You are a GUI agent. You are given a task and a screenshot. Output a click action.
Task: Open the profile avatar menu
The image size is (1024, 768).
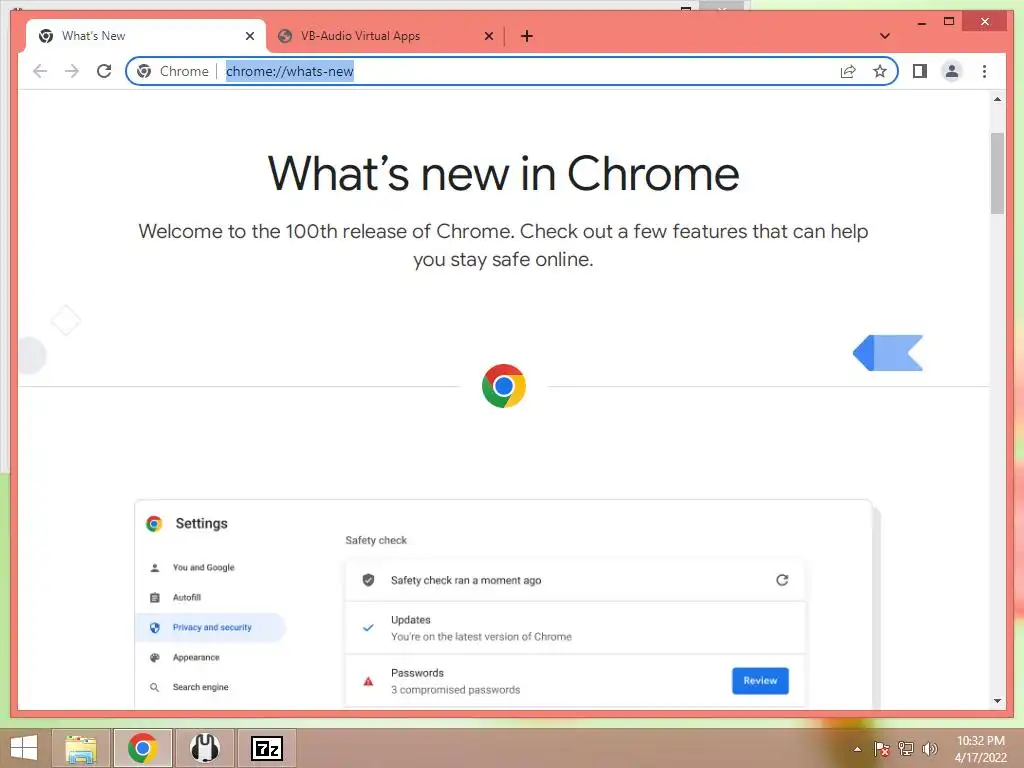(952, 71)
